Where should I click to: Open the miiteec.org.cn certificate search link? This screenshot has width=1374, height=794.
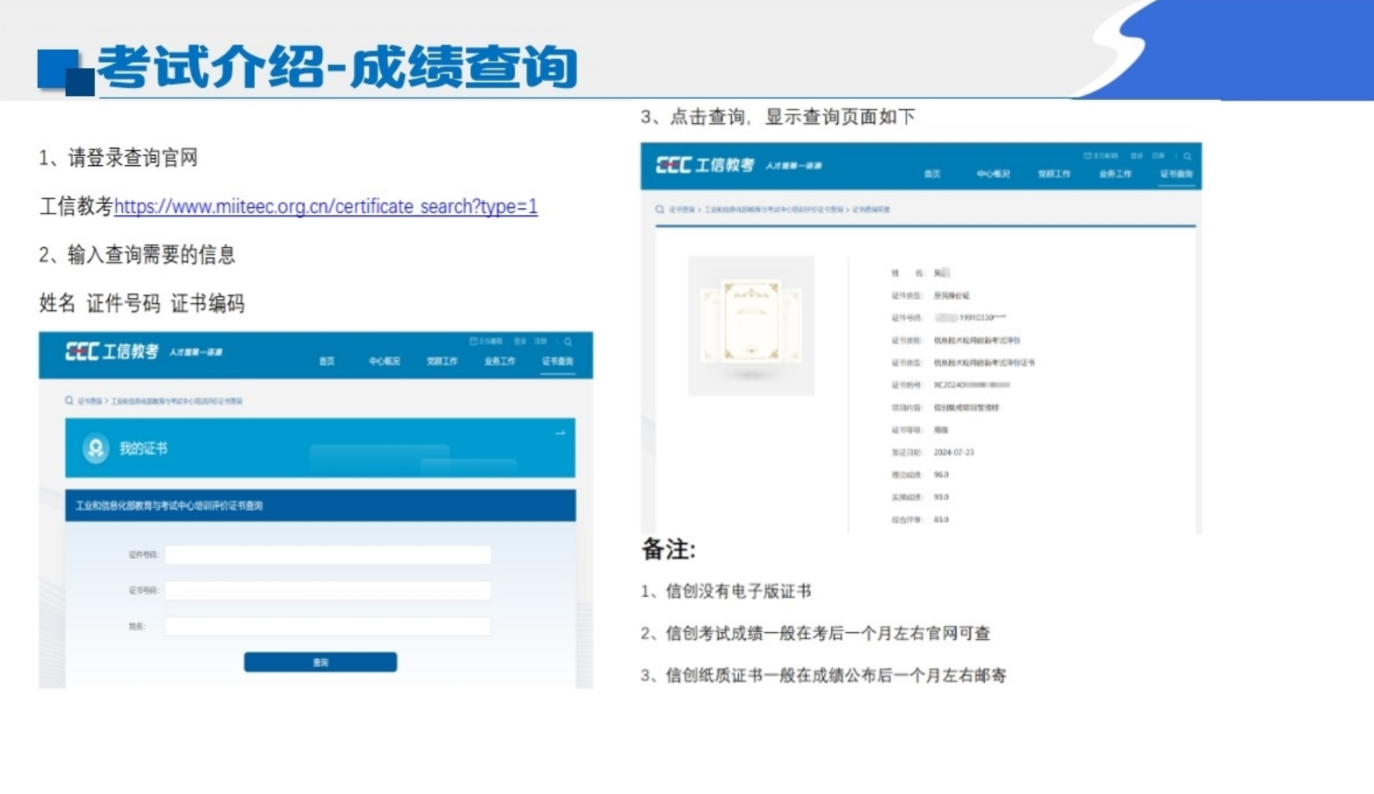click(325, 207)
